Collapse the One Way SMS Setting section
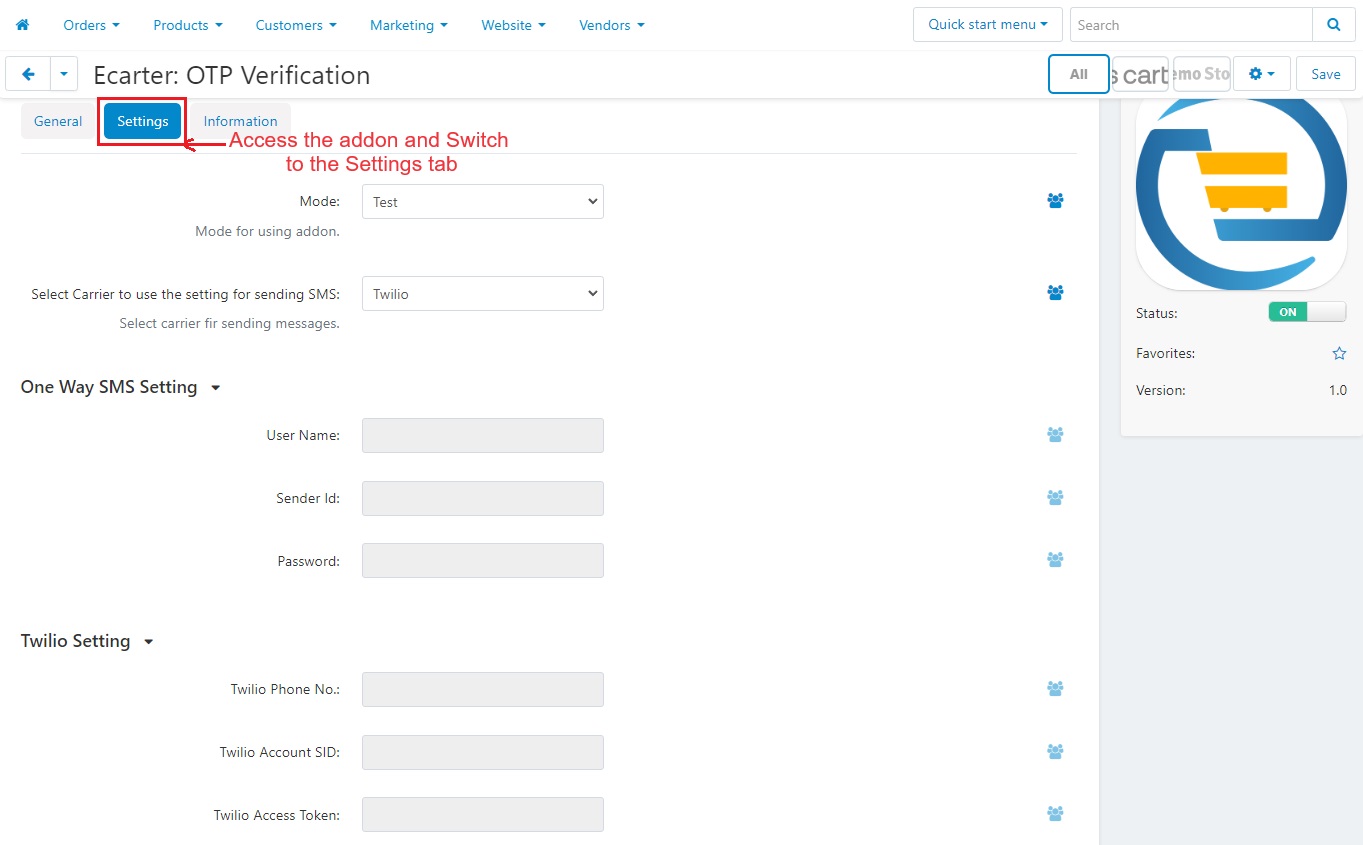1363x845 pixels. pyautogui.click(x=120, y=387)
